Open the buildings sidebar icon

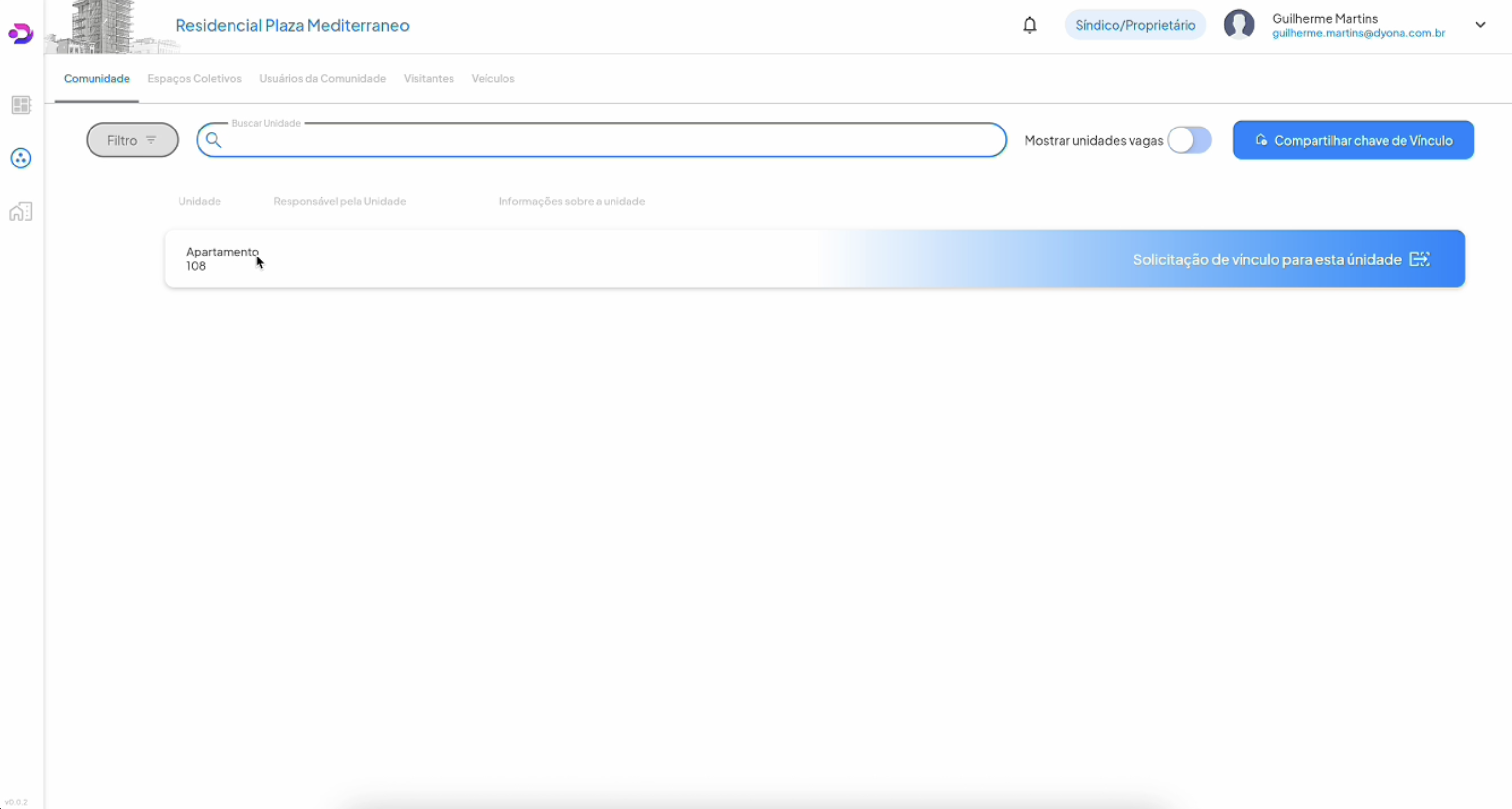pos(21,211)
